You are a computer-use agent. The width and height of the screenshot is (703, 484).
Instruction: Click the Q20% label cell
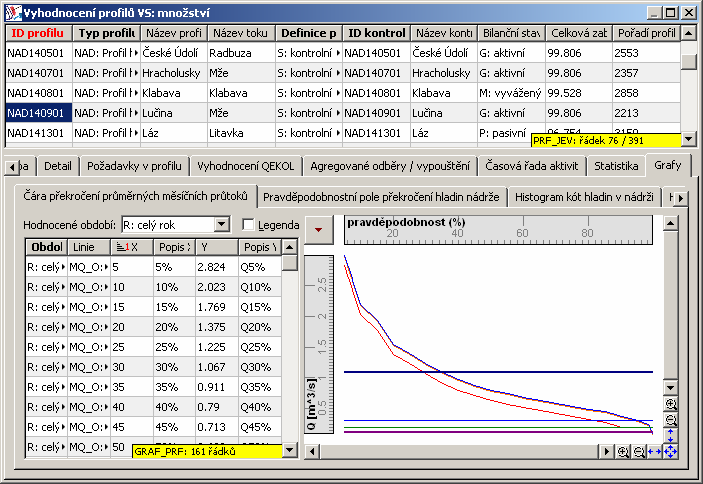pyautogui.click(x=260, y=327)
